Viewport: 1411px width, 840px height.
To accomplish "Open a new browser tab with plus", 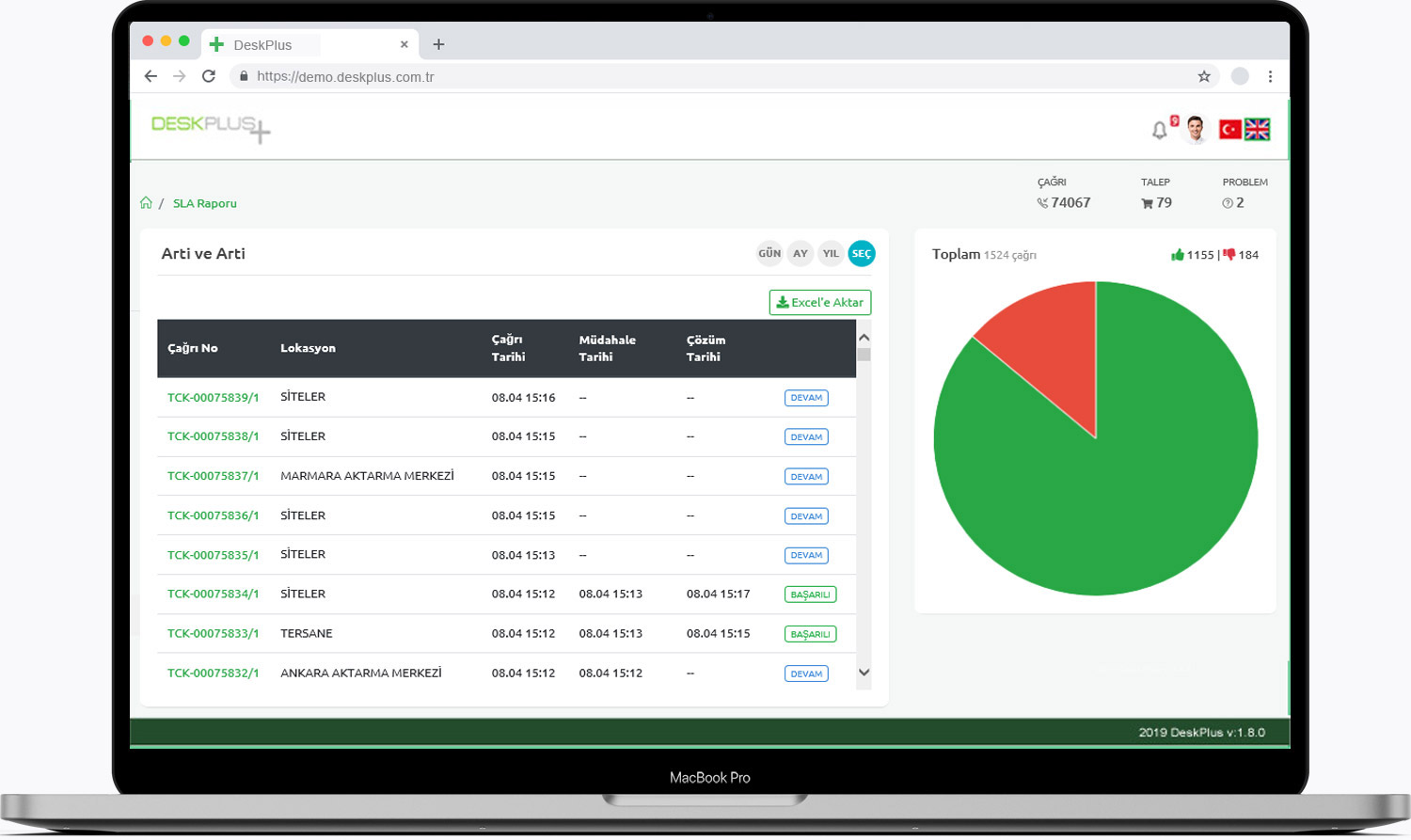I will pyautogui.click(x=438, y=44).
